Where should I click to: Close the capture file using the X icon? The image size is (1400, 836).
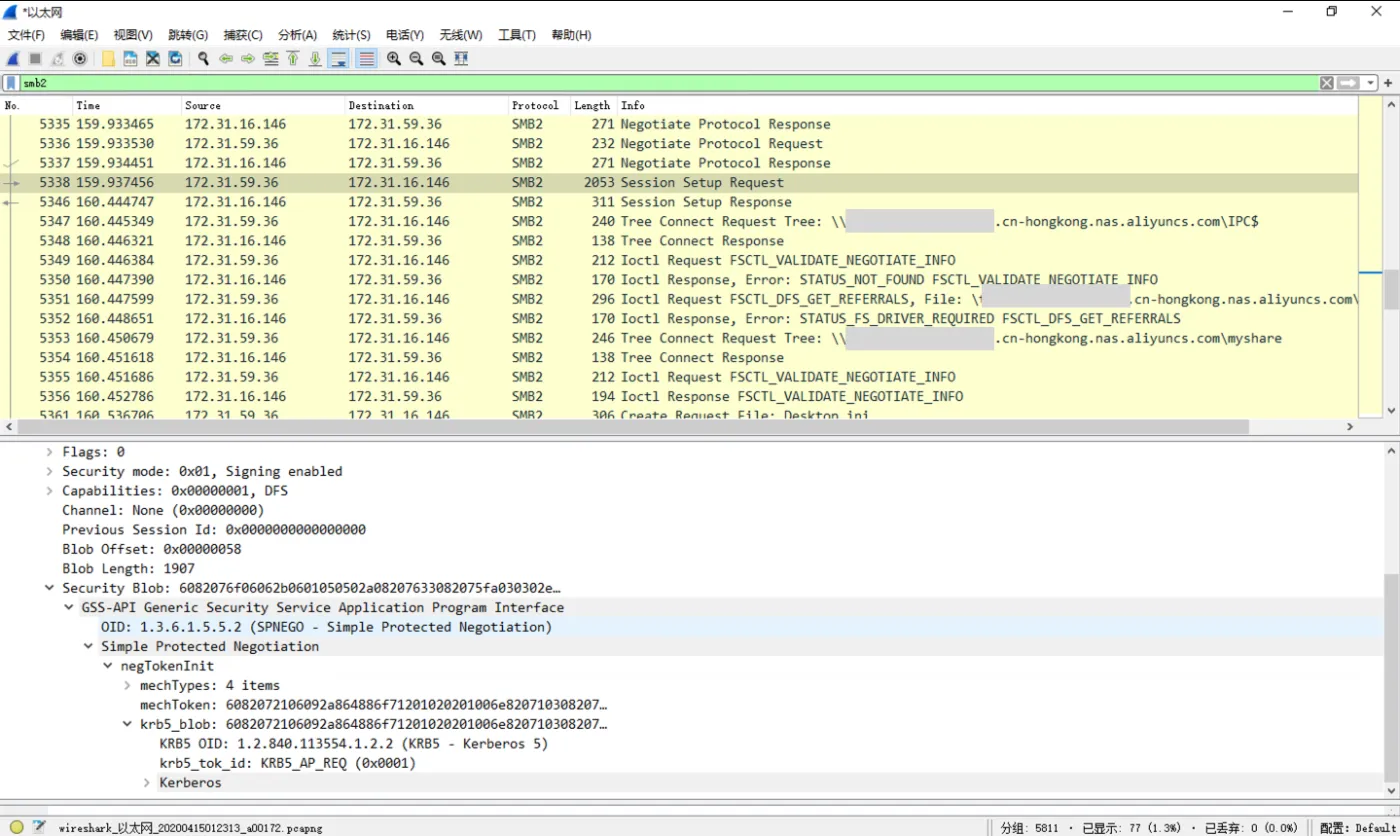pos(153,59)
